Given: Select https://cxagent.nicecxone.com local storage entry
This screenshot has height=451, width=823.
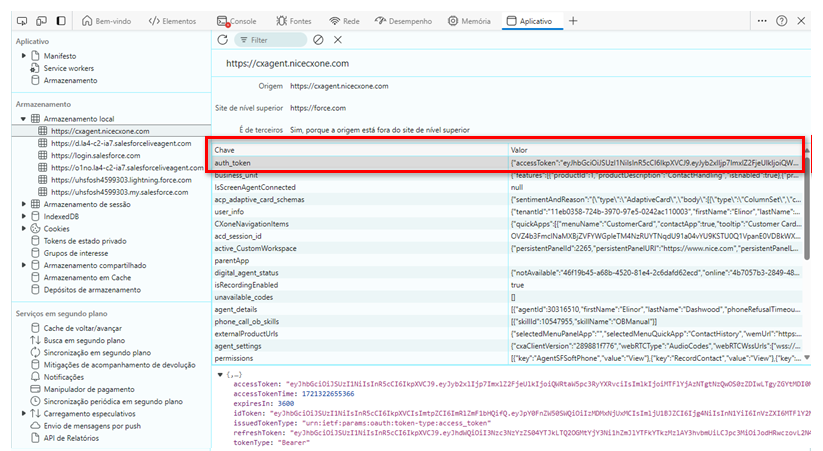Looking at the screenshot, I should point(100,131).
